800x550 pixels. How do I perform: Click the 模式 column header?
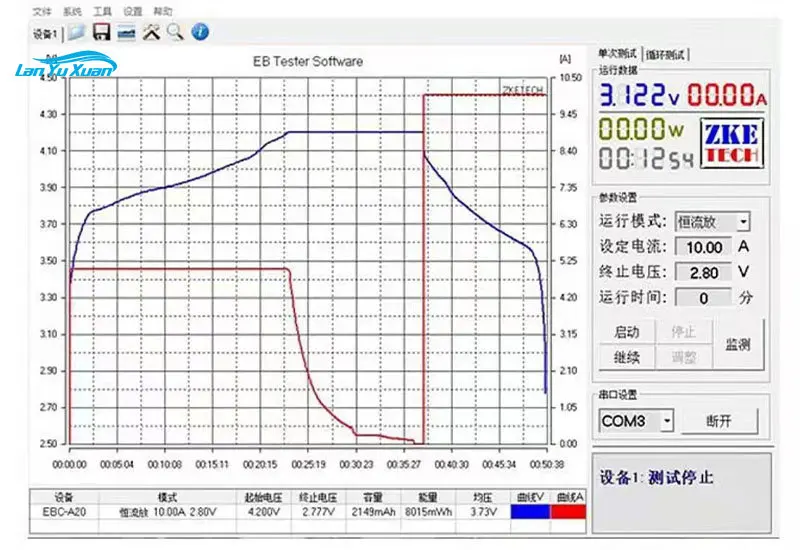pos(167,497)
